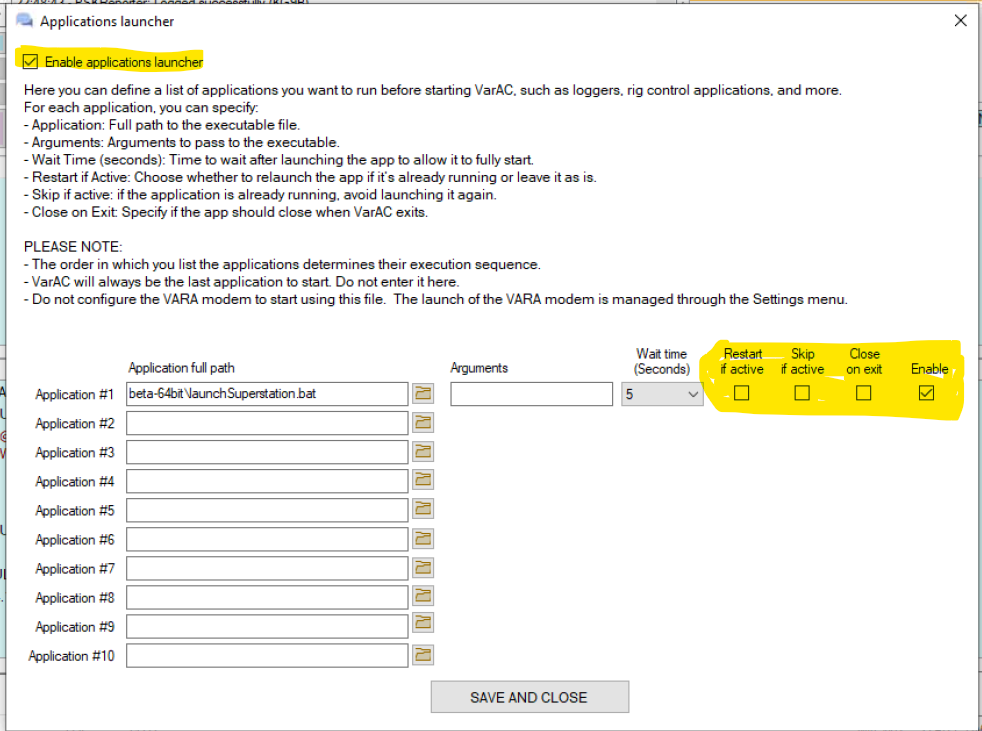The height and width of the screenshot is (731, 982).
Task: Click the Arguments field for Application #1
Action: [531, 394]
